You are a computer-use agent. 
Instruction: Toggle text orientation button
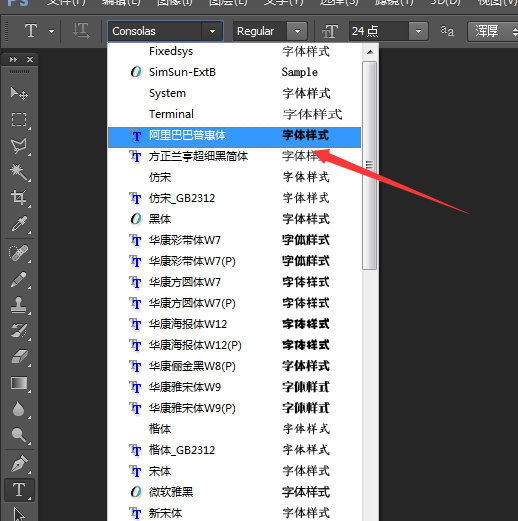point(81,31)
